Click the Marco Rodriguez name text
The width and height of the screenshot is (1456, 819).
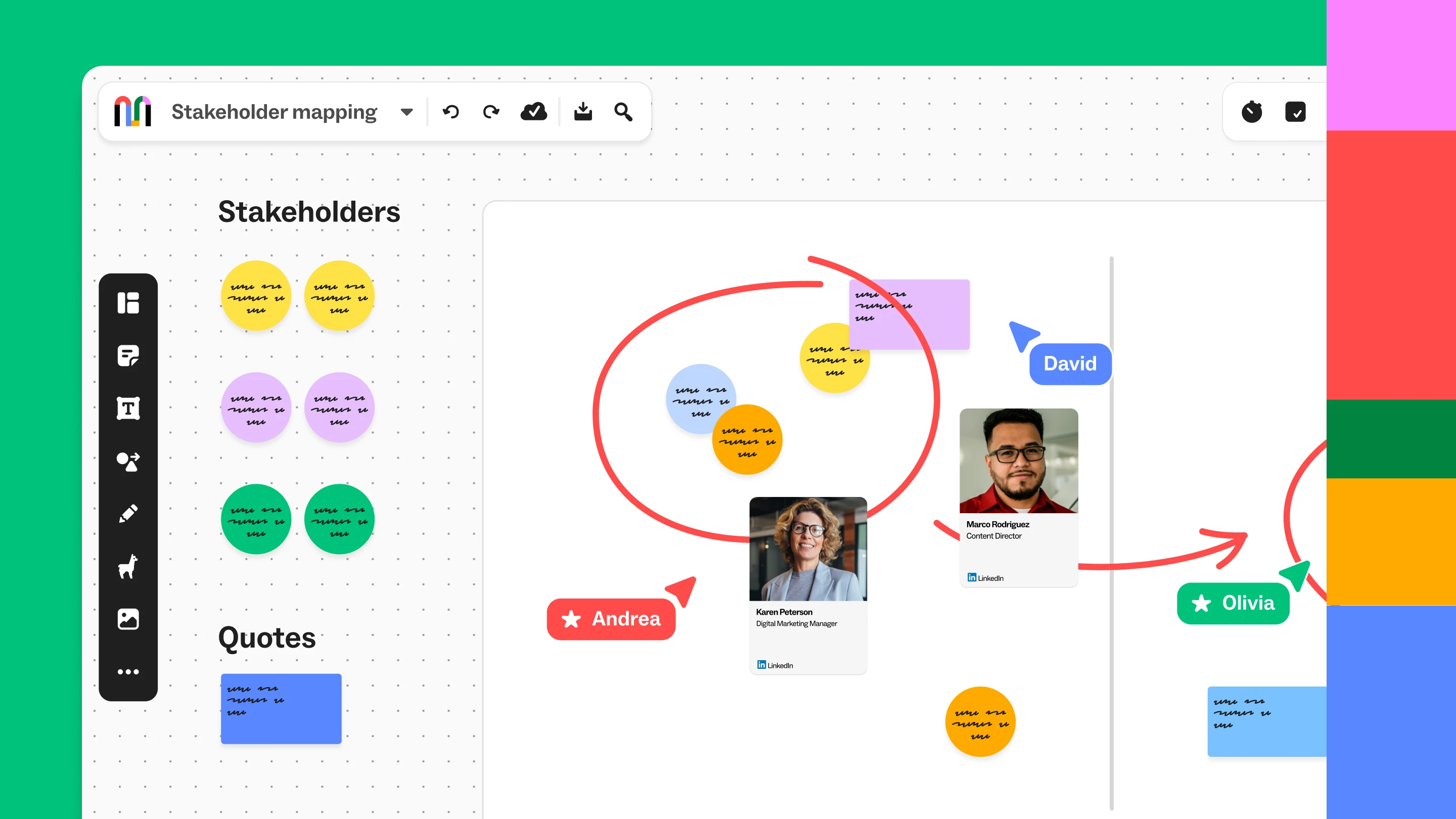[x=997, y=525]
